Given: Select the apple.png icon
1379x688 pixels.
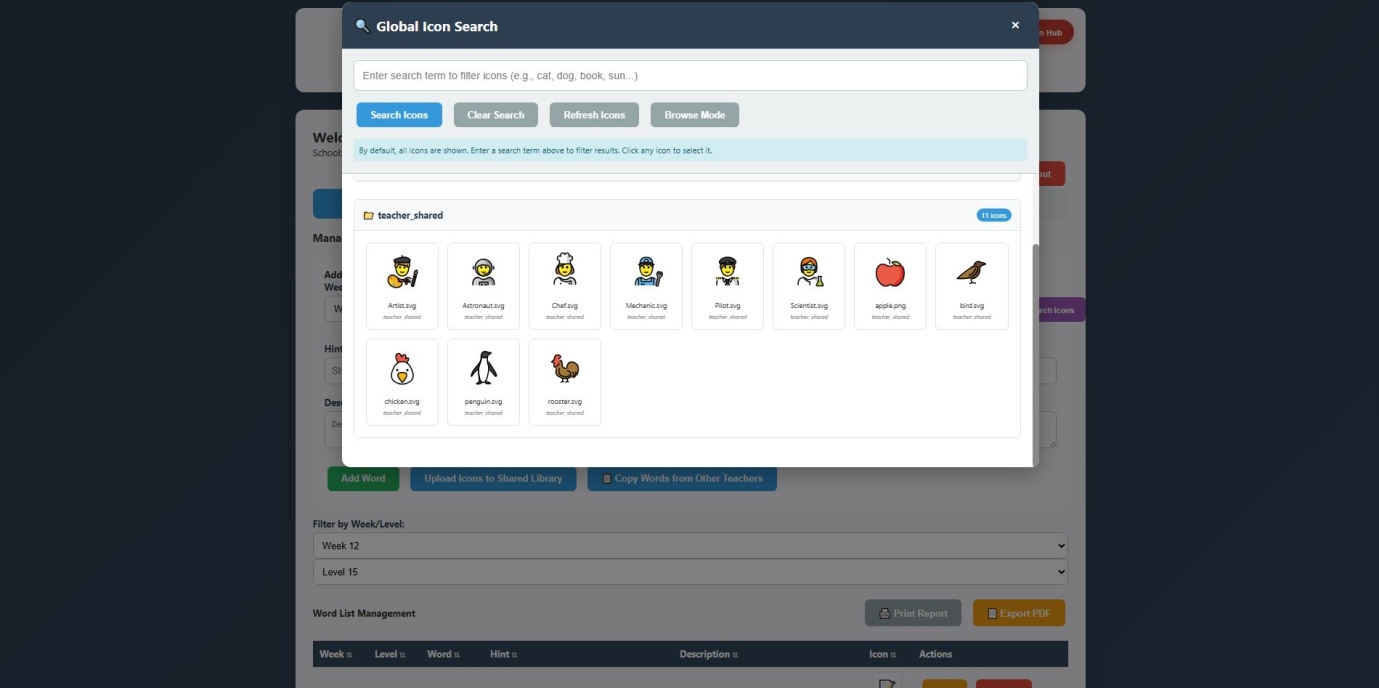Looking at the screenshot, I should 890,284.
